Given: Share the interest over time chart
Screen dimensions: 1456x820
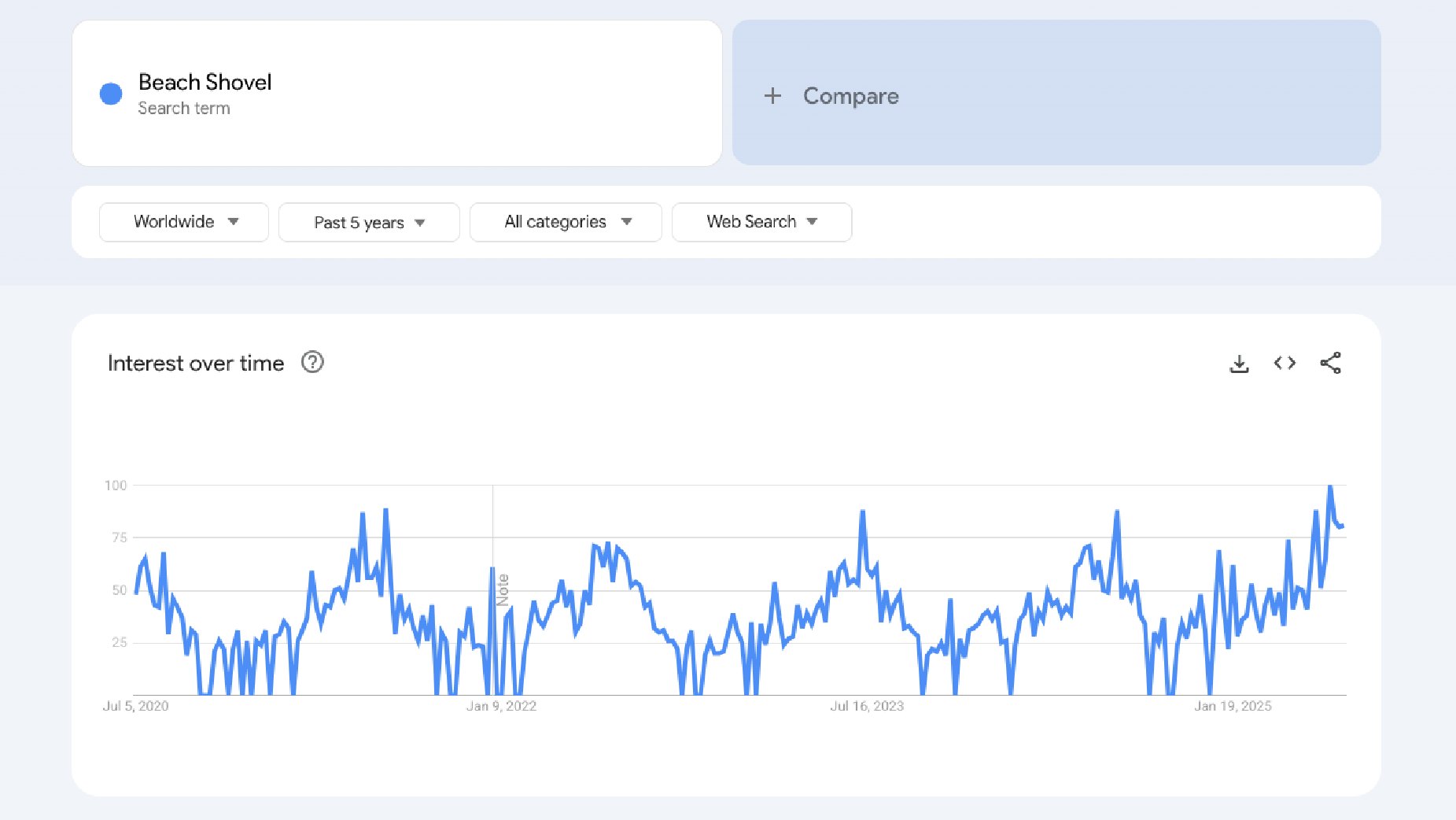Looking at the screenshot, I should tap(1330, 363).
